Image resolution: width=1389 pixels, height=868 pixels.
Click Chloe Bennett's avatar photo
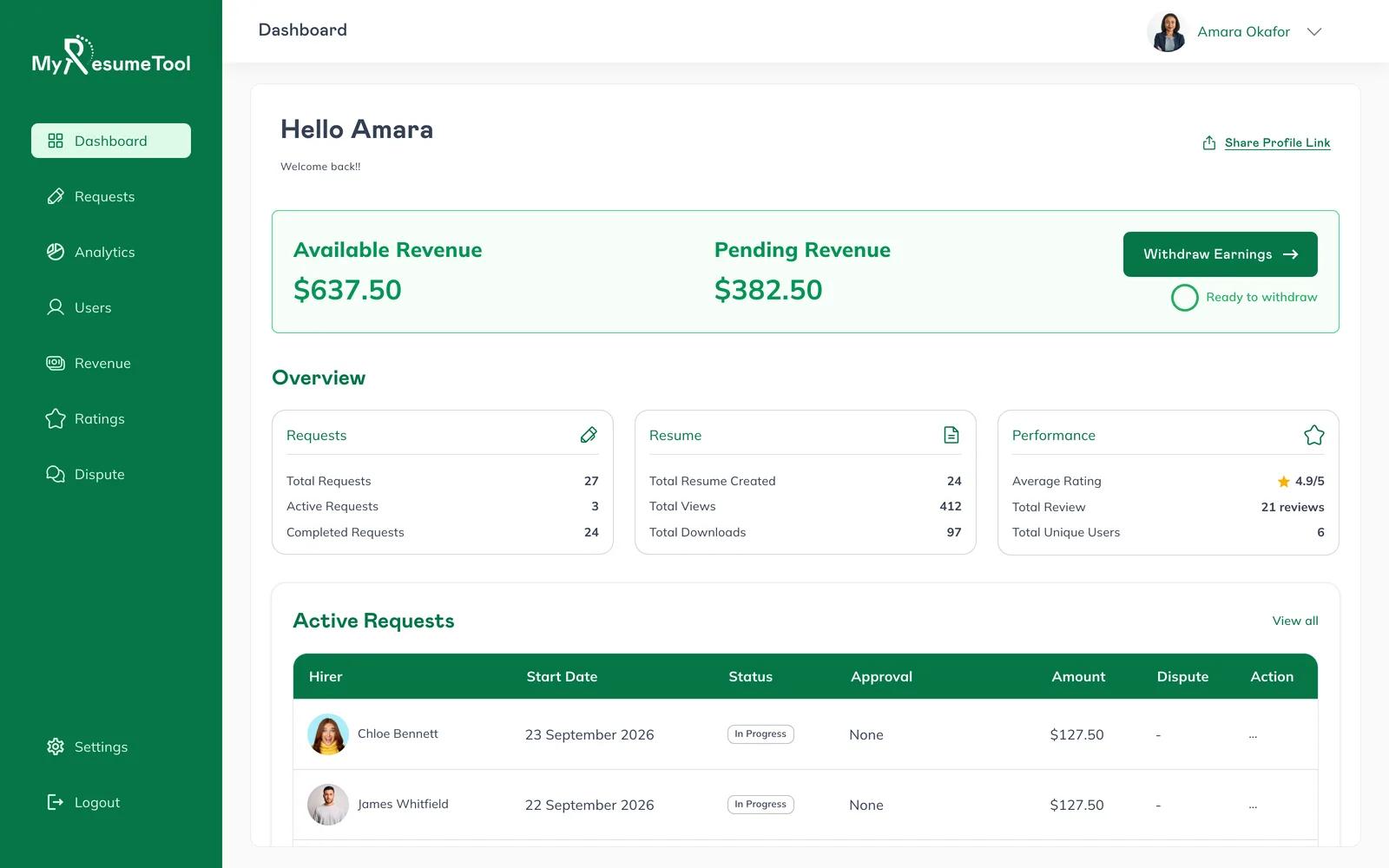328,734
